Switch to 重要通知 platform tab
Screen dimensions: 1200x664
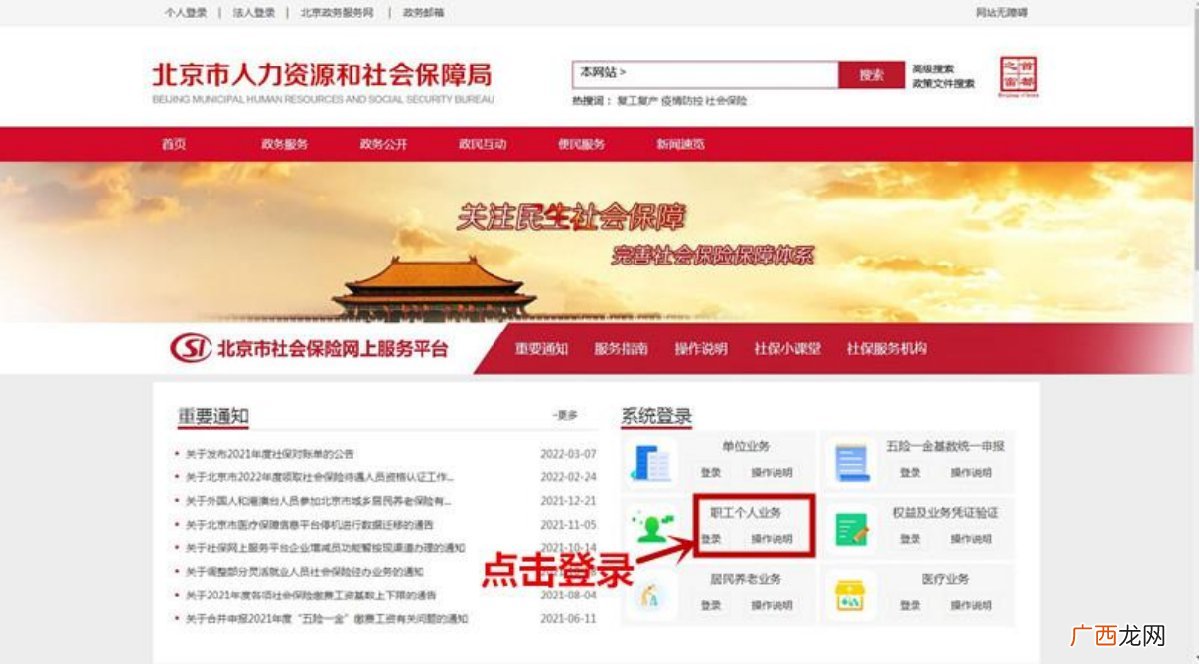[x=542, y=349]
